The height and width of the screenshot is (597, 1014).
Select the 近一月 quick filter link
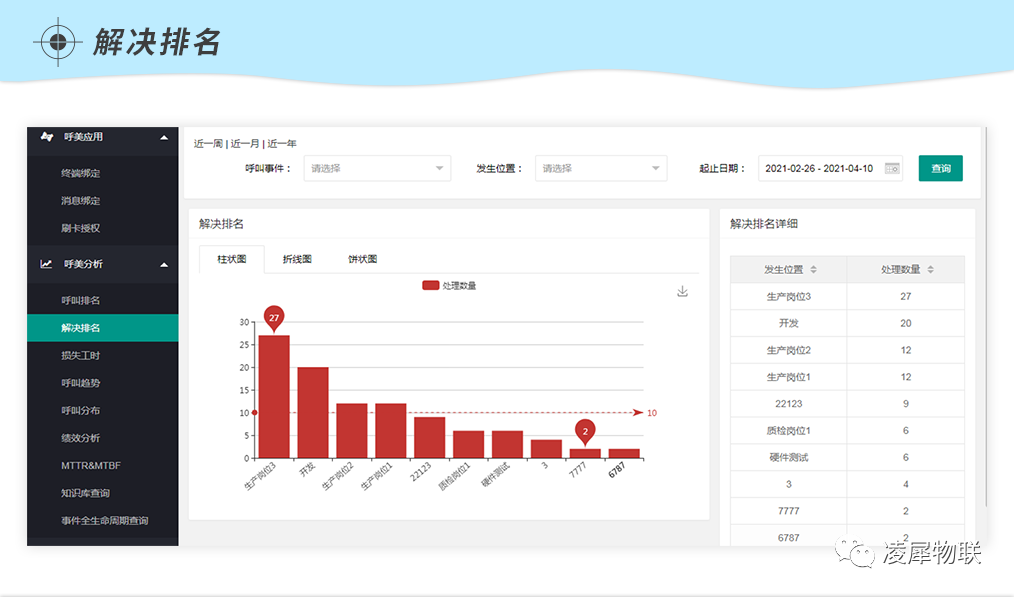(245, 144)
